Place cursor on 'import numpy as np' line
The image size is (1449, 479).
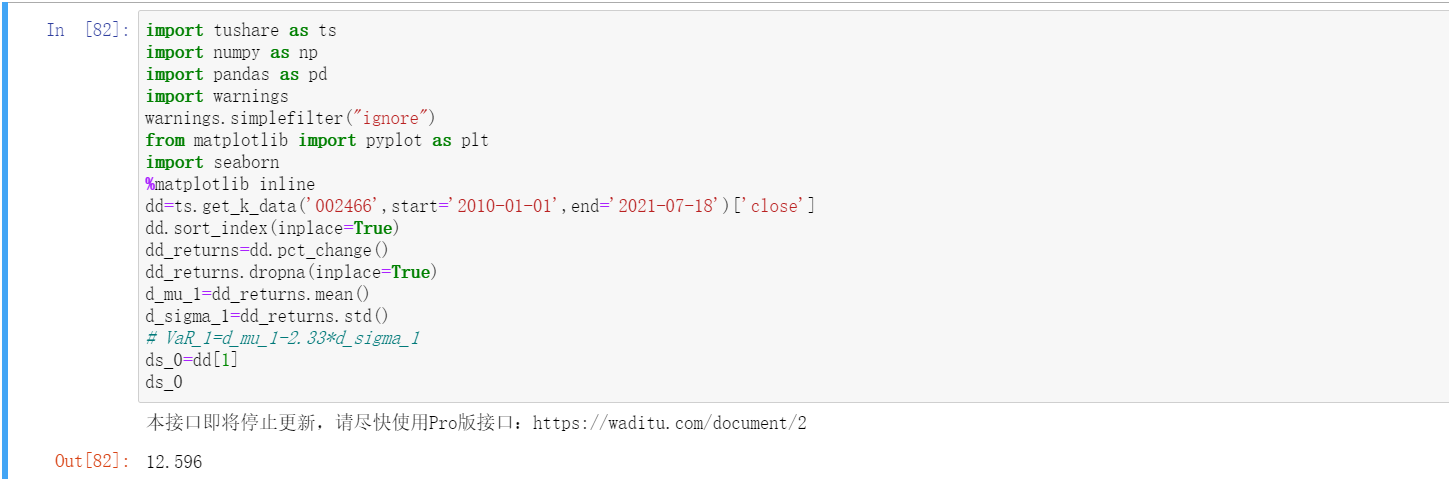click(x=231, y=52)
